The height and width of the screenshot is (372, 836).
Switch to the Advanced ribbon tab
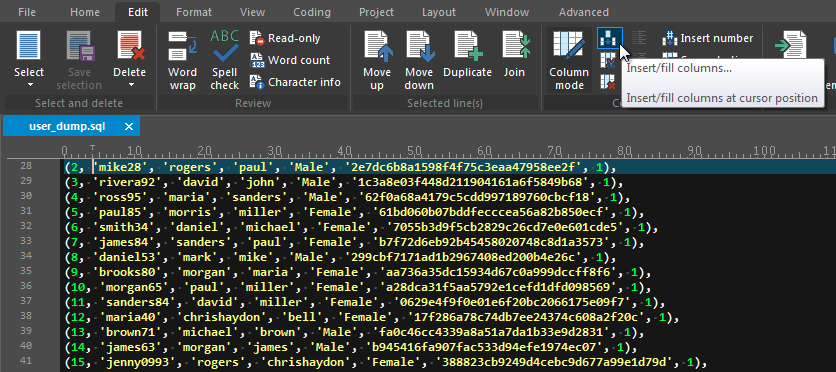[583, 12]
